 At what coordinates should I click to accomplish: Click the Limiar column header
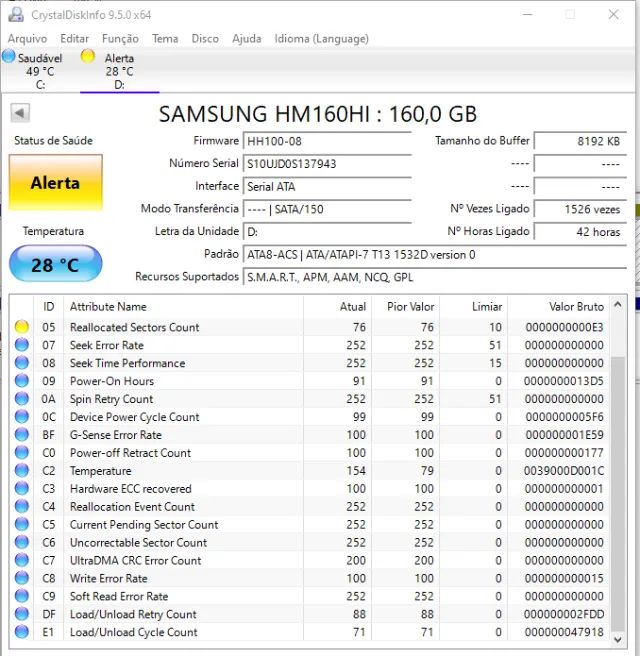474,307
